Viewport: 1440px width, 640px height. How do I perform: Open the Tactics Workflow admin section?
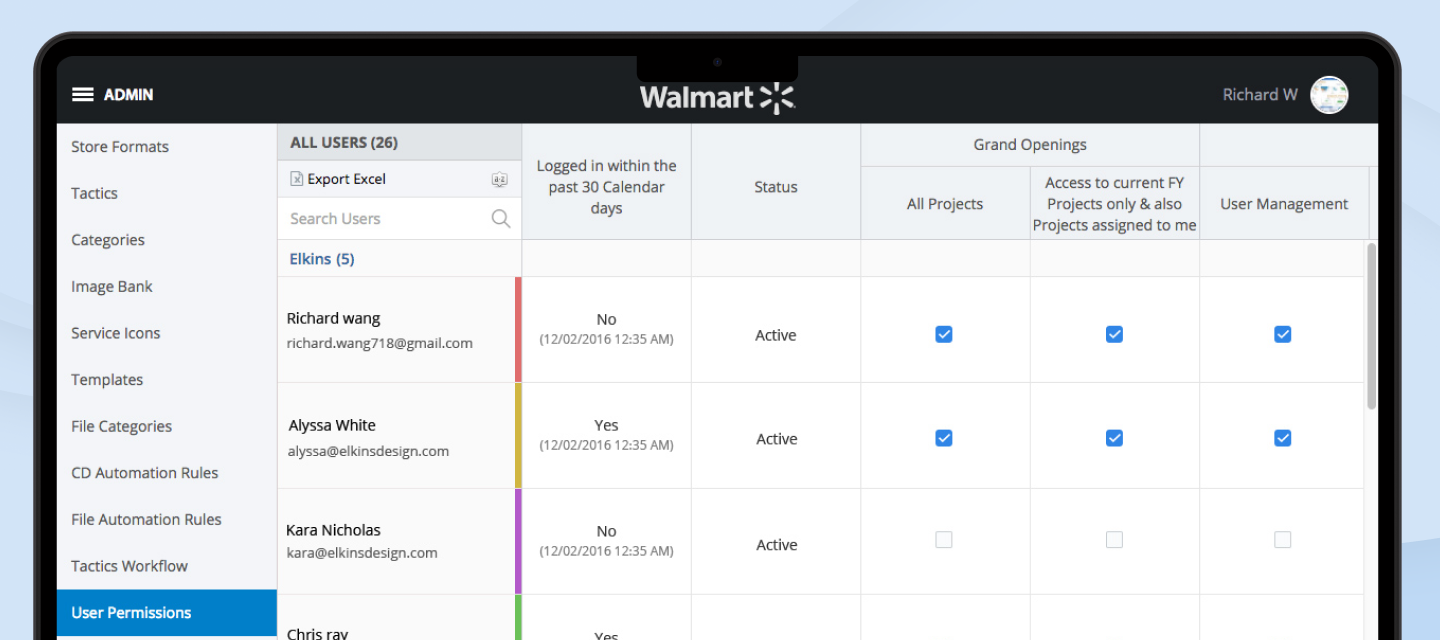point(129,566)
